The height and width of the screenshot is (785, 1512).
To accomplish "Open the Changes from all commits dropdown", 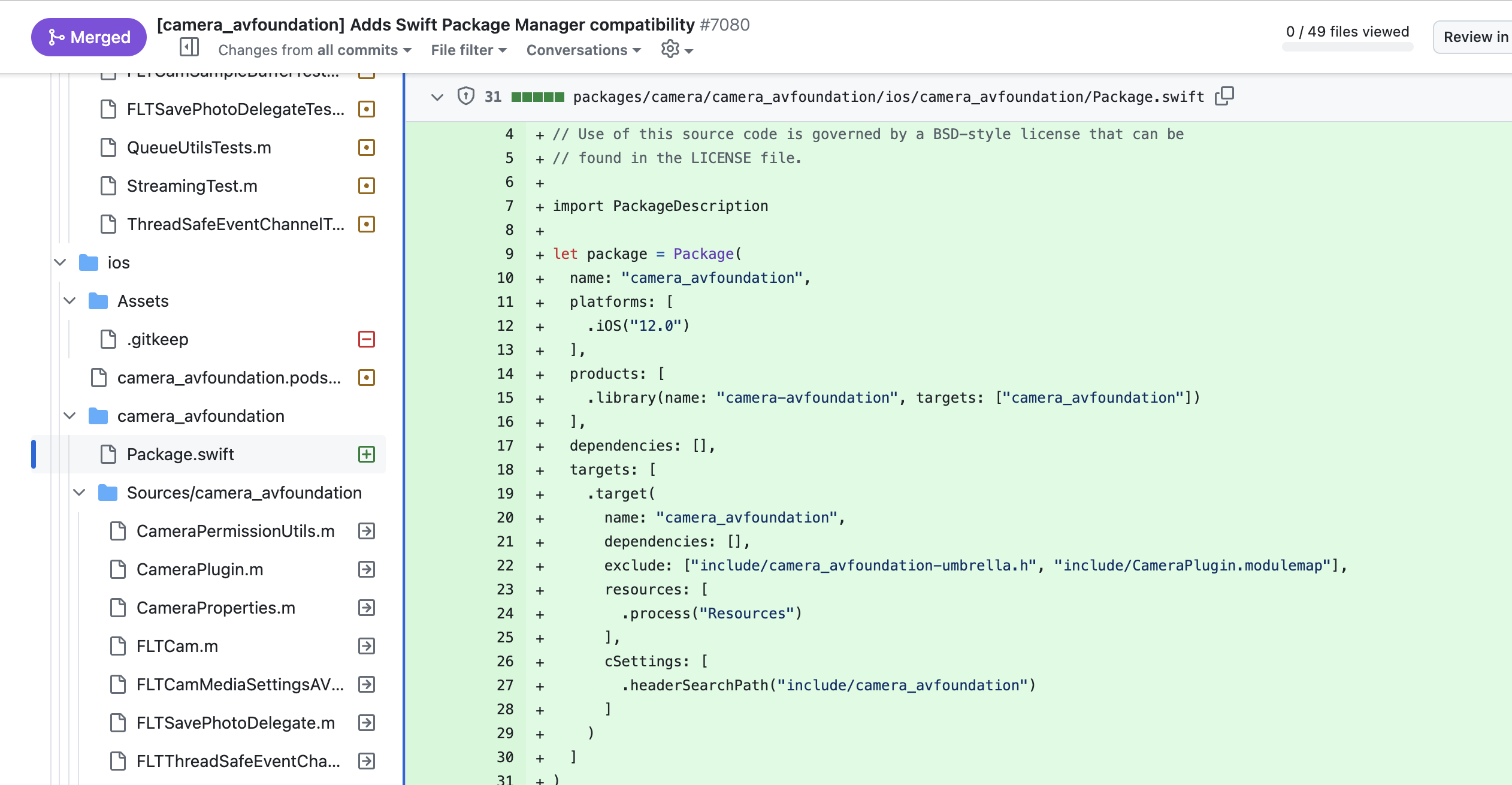I will click(315, 50).
